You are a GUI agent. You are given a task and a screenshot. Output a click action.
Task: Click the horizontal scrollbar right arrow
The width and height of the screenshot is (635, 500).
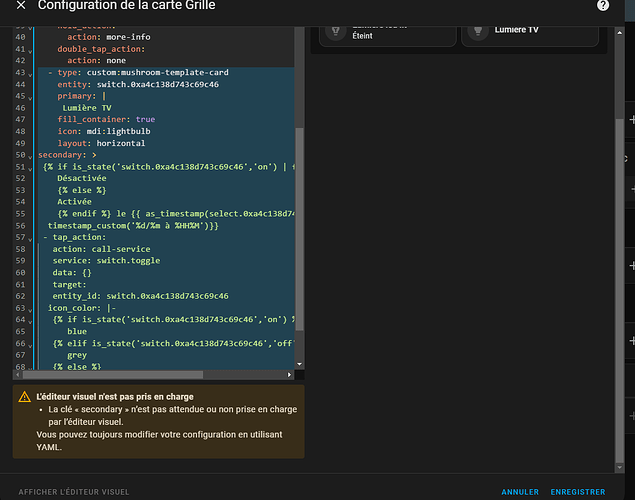click(289, 375)
